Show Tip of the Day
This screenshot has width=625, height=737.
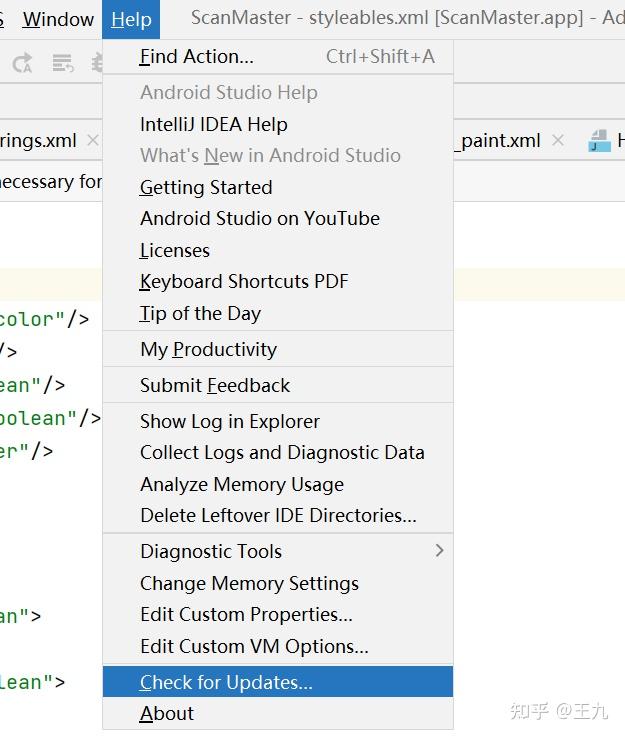pyautogui.click(x=200, y=313)
